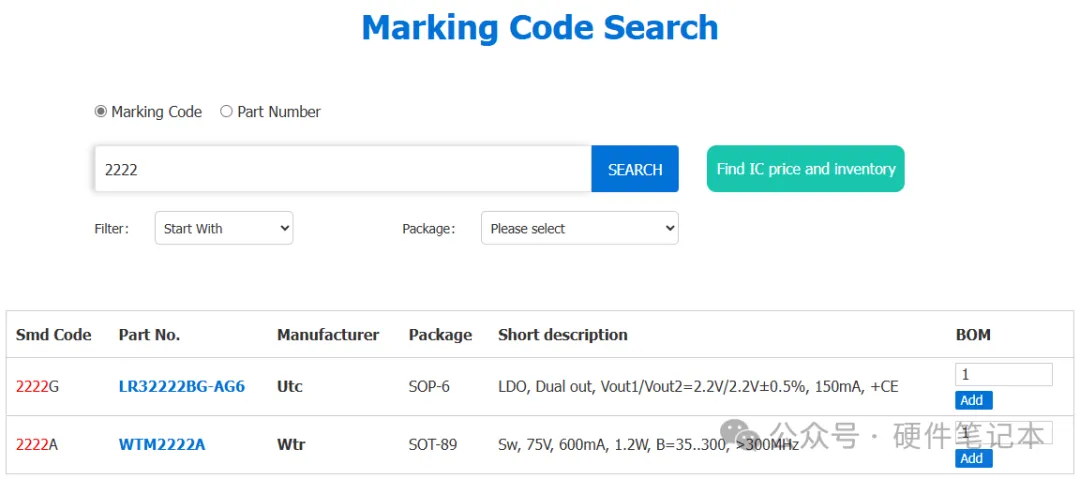Viewport: 1080px width, 479px height.
Task: Click the blue SEARCH button
Action: tap(635, 169)
